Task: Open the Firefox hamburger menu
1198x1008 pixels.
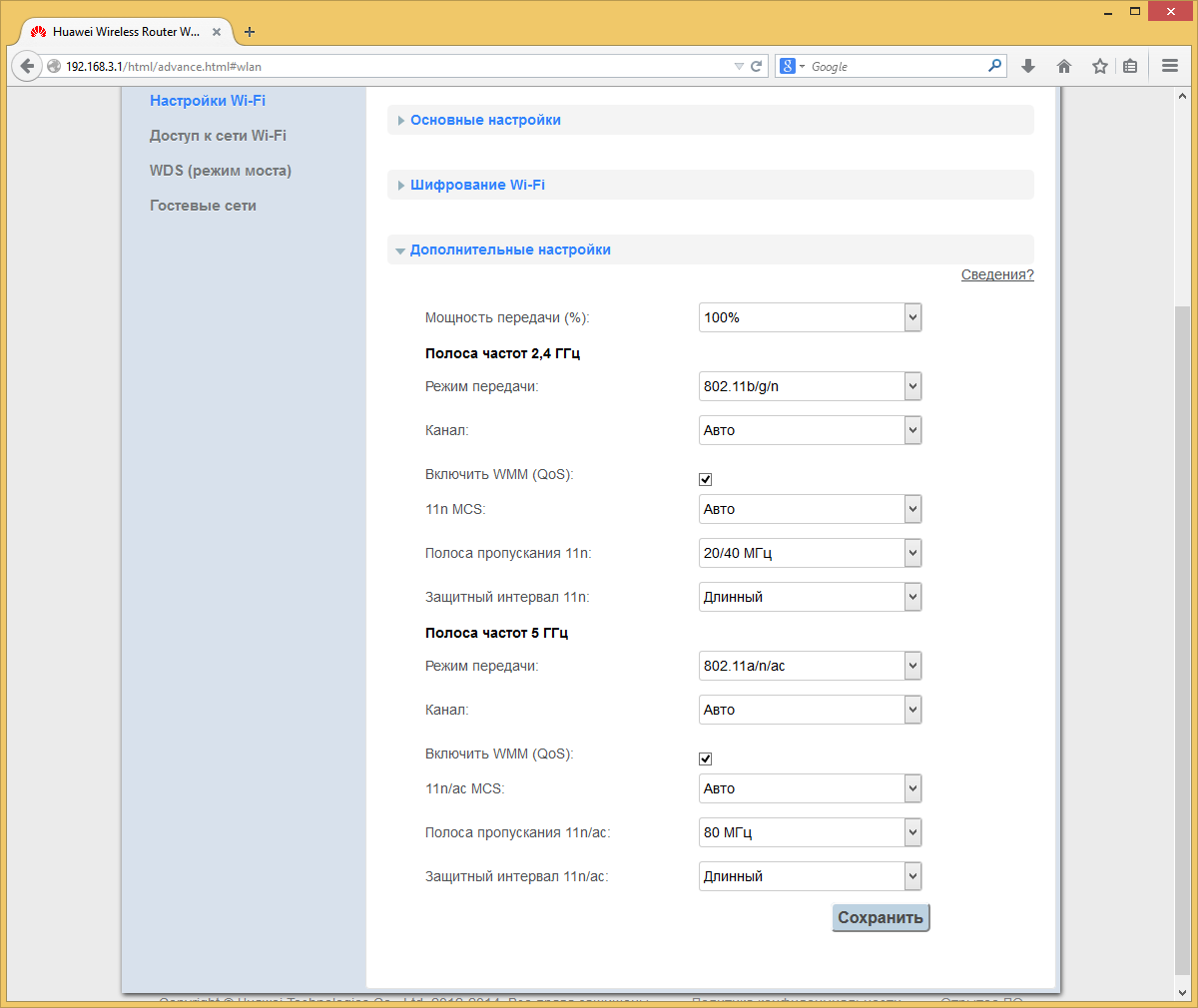Action: 1170,66
